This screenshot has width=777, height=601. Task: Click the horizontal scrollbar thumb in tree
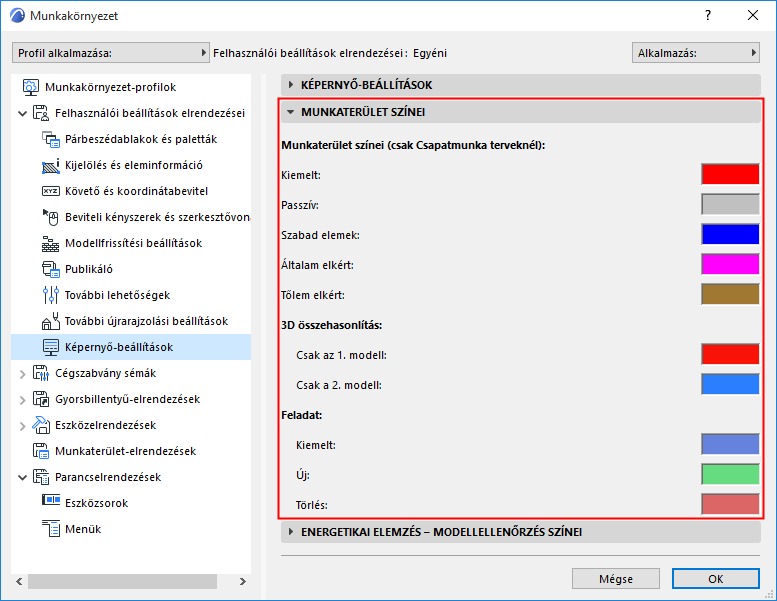pos(122,581)
